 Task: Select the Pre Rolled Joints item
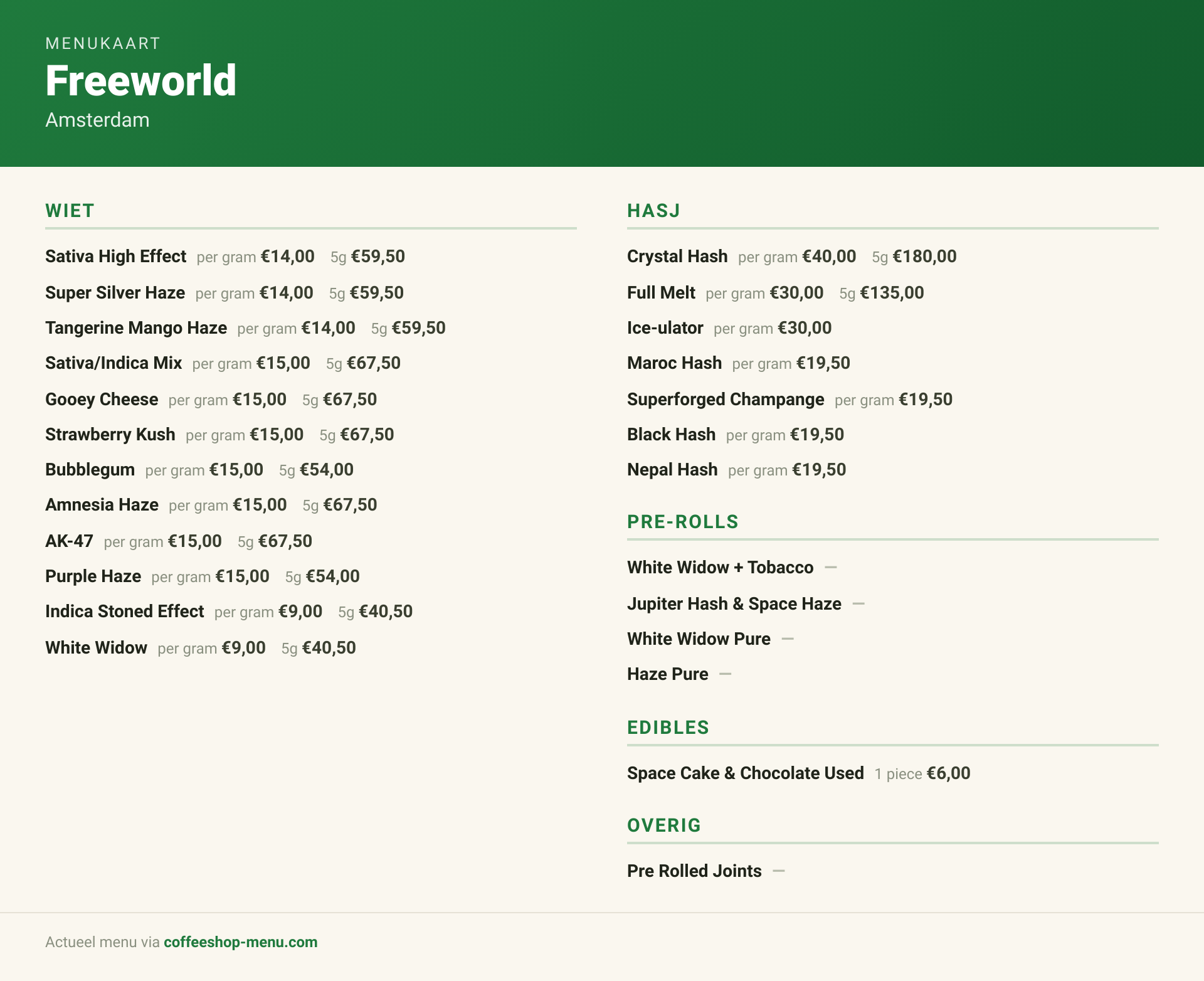[694, 871]
